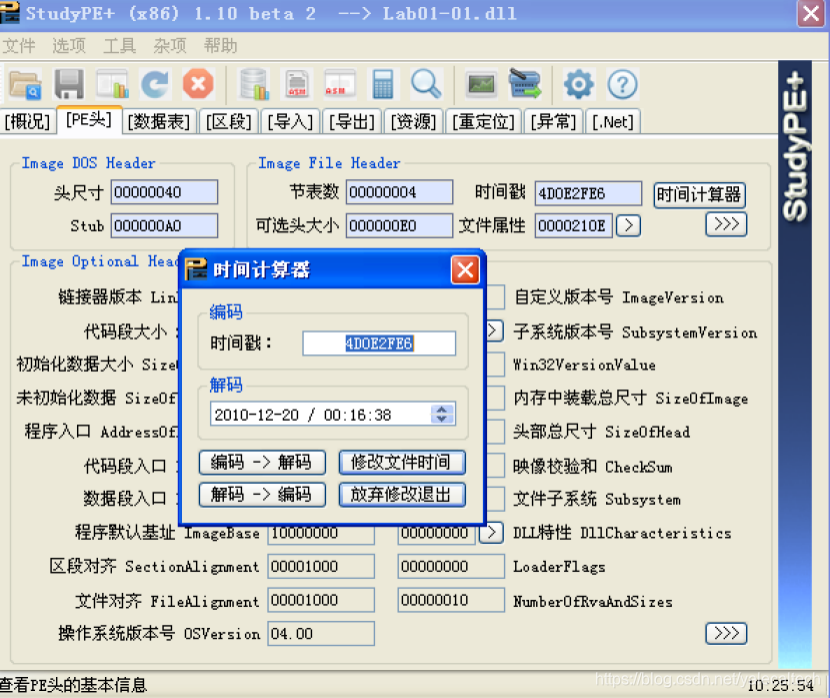
Task: Click the LoaderFlags field 00000000
Action: coord(451,566)
